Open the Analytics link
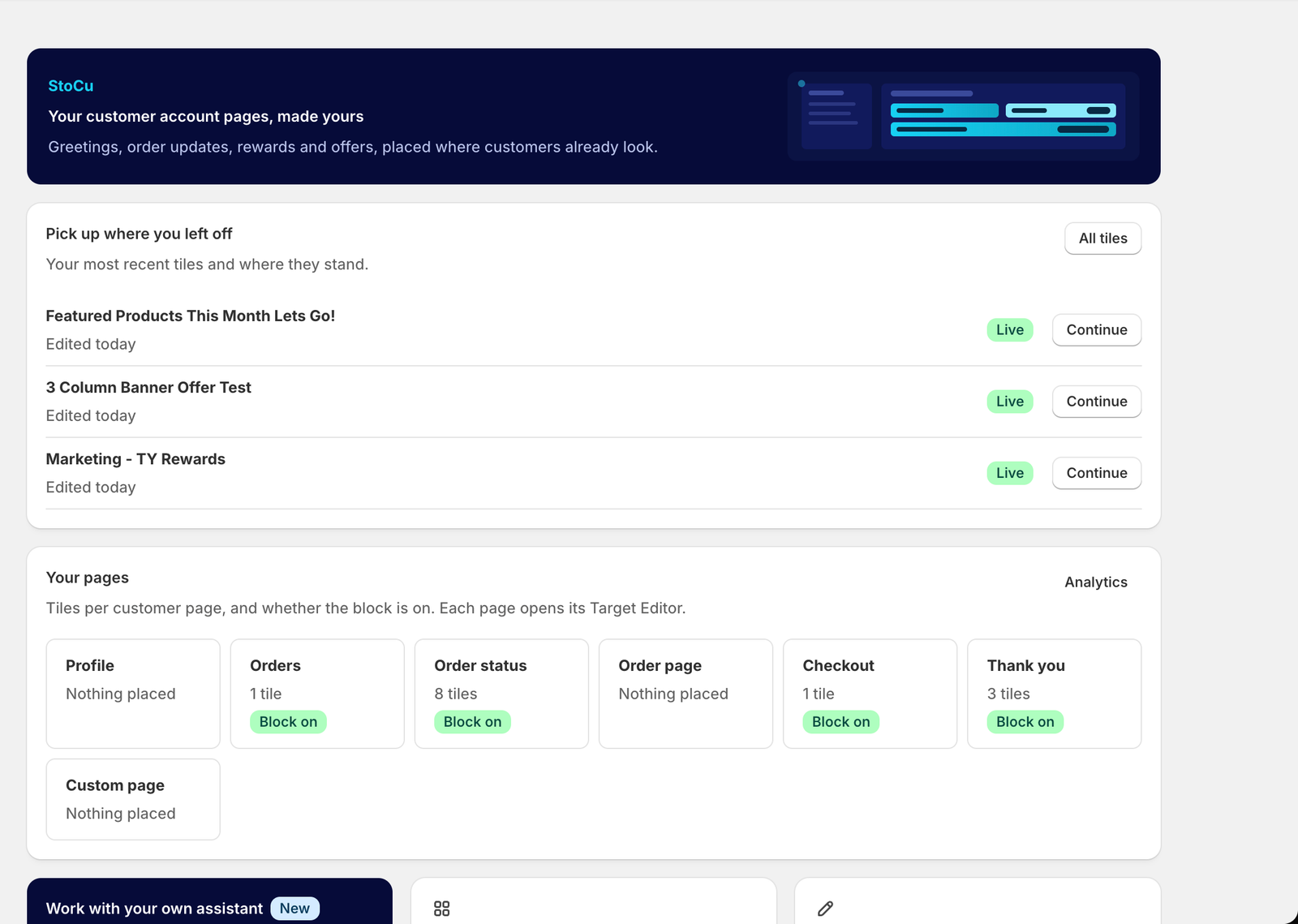Screen dimensions: 1298x924 point(1095,582)
